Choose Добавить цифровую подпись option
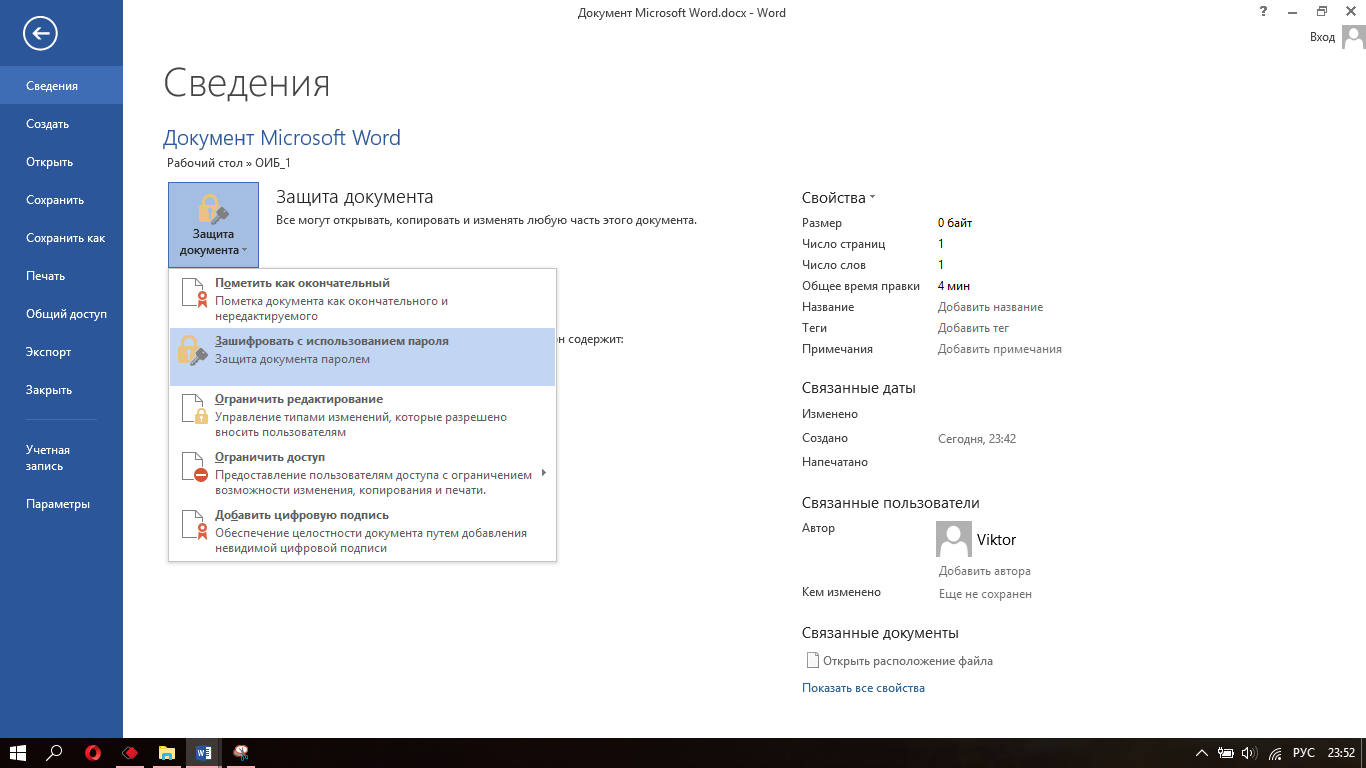The height and width of the screenshot is (768, 1366). tap(362, 531)
